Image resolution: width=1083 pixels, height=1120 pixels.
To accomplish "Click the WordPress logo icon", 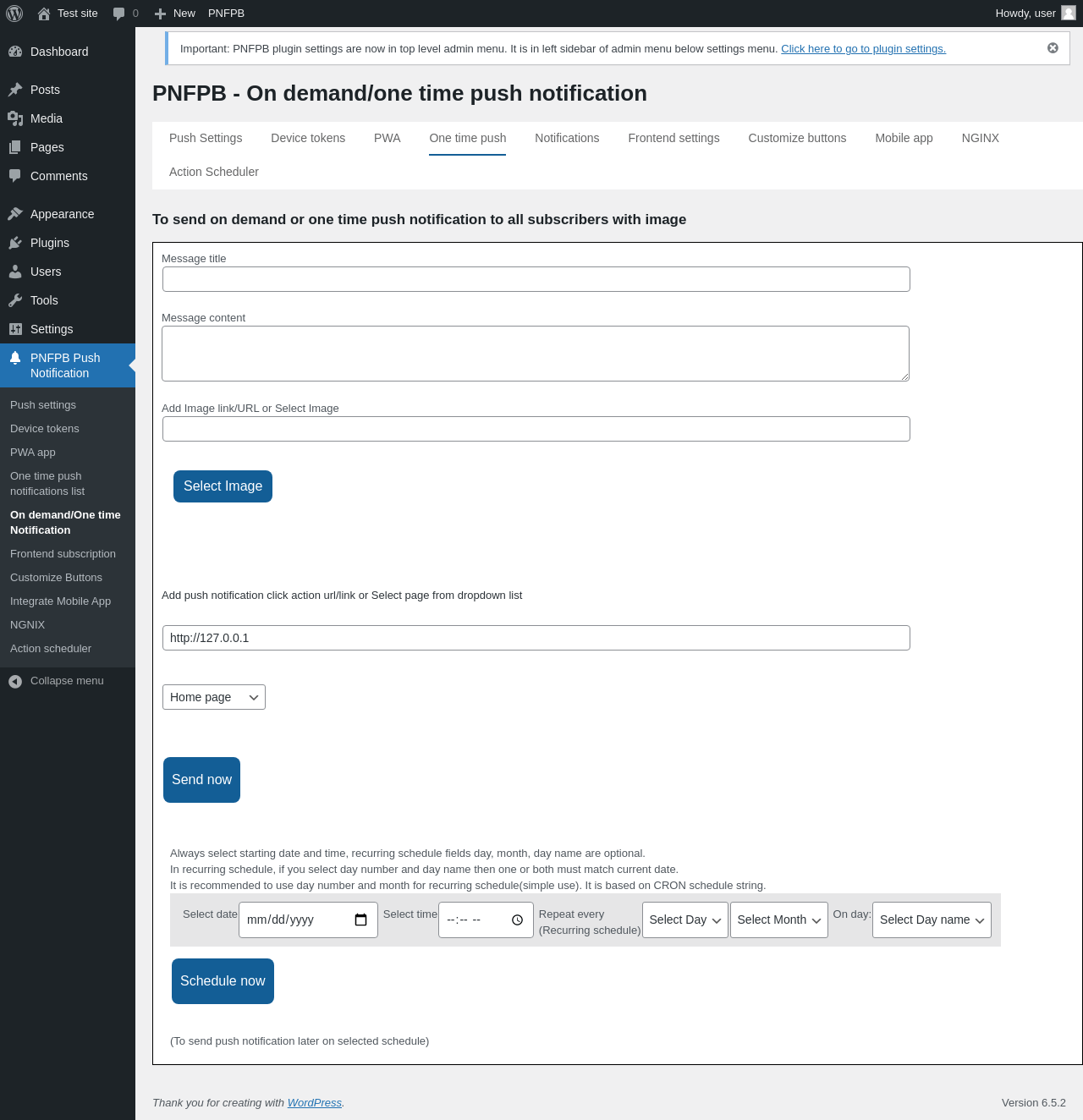I will coord(14,14).
